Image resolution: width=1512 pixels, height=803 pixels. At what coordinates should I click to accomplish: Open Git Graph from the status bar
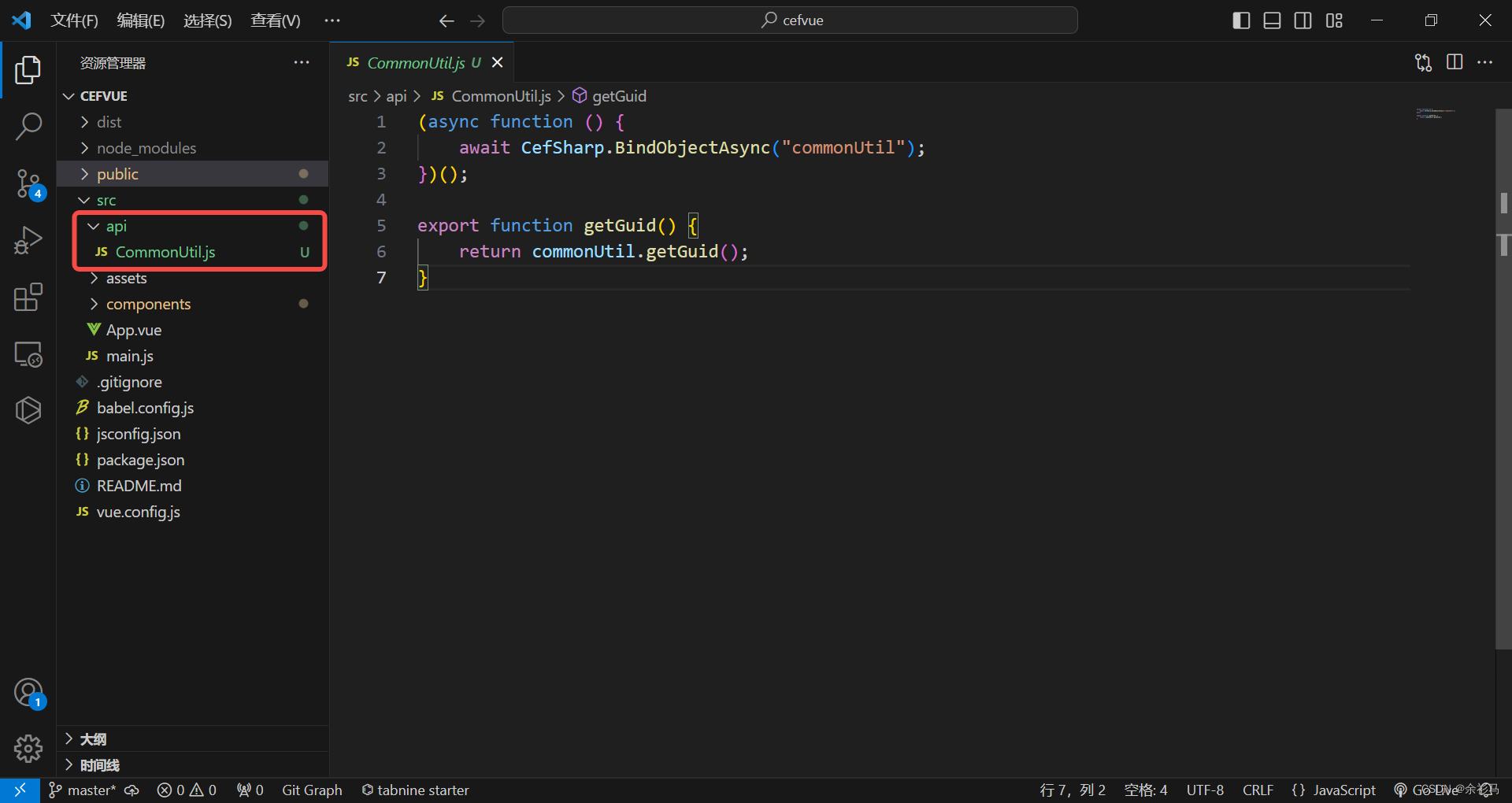click(312, 790)
